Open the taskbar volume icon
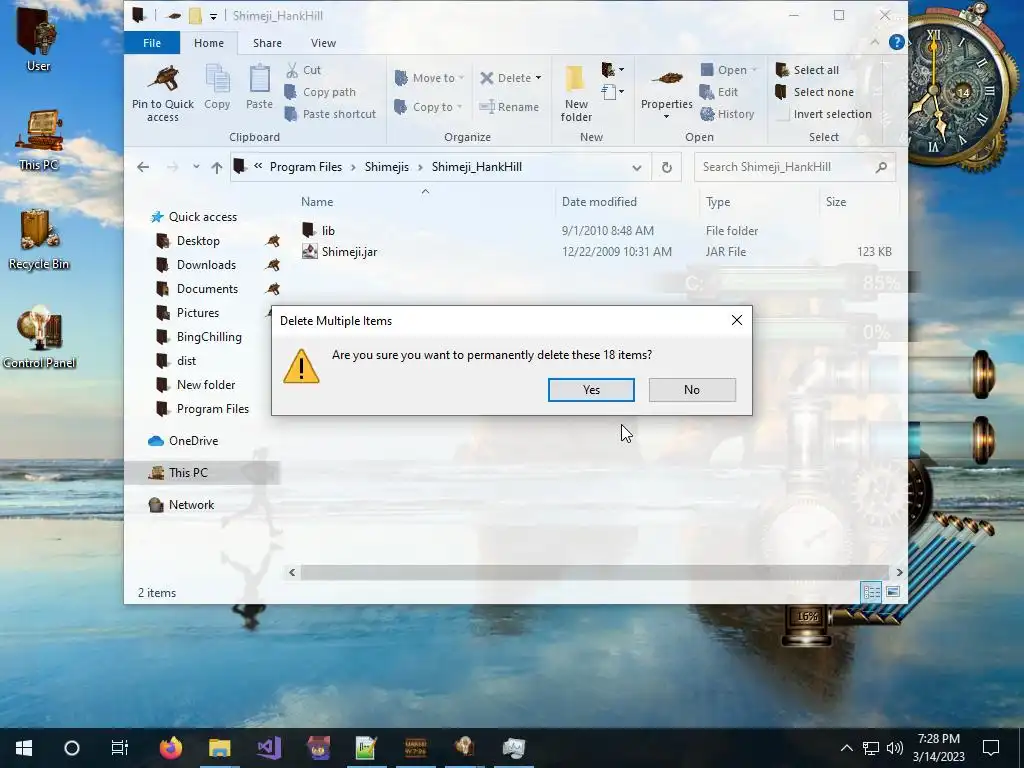1024x768 pixels. pyautogui.click(x=895, y=748)
